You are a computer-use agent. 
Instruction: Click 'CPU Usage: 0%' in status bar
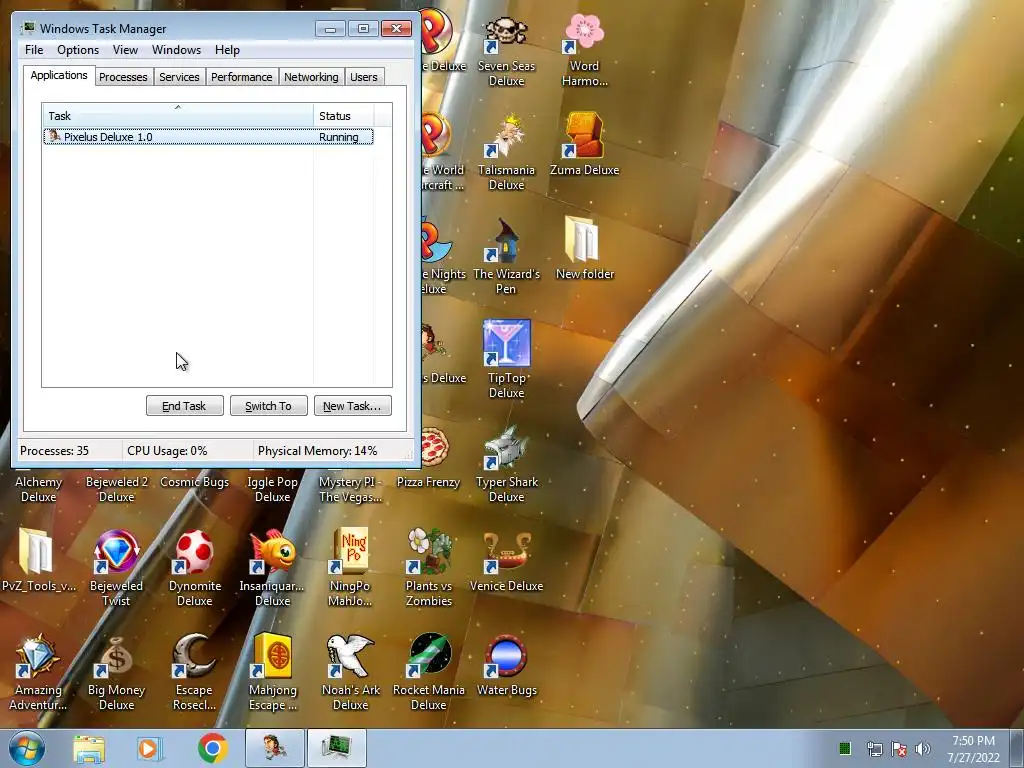click(167, 451)
